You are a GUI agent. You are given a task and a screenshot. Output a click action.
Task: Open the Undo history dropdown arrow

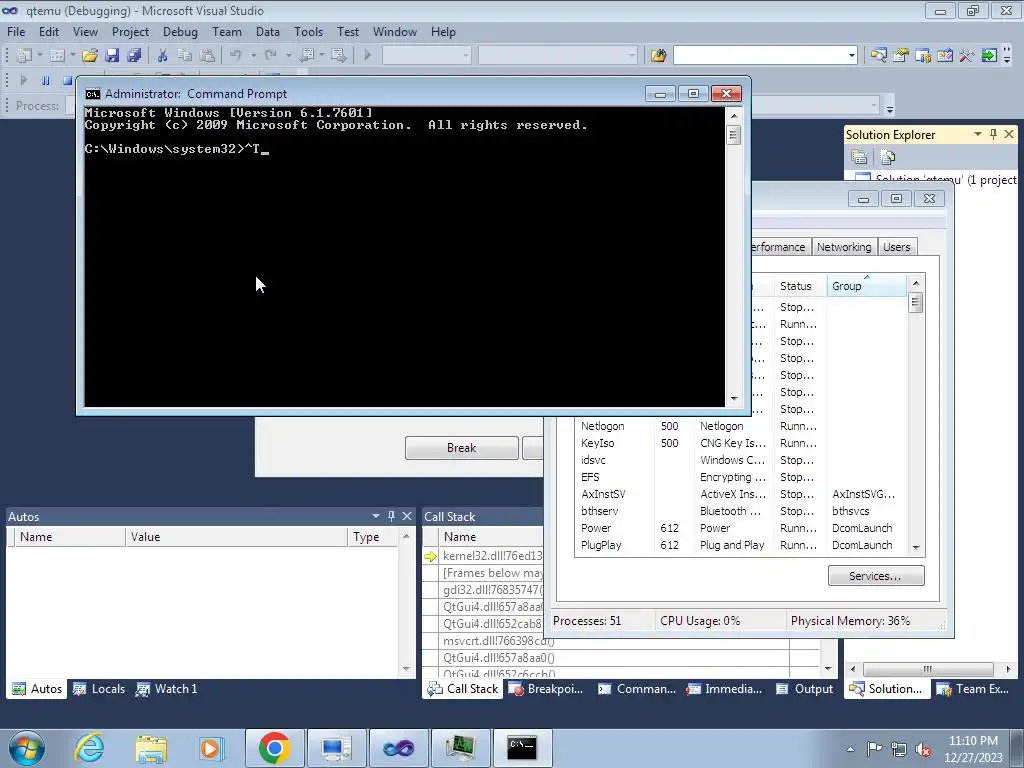[253, 56]
